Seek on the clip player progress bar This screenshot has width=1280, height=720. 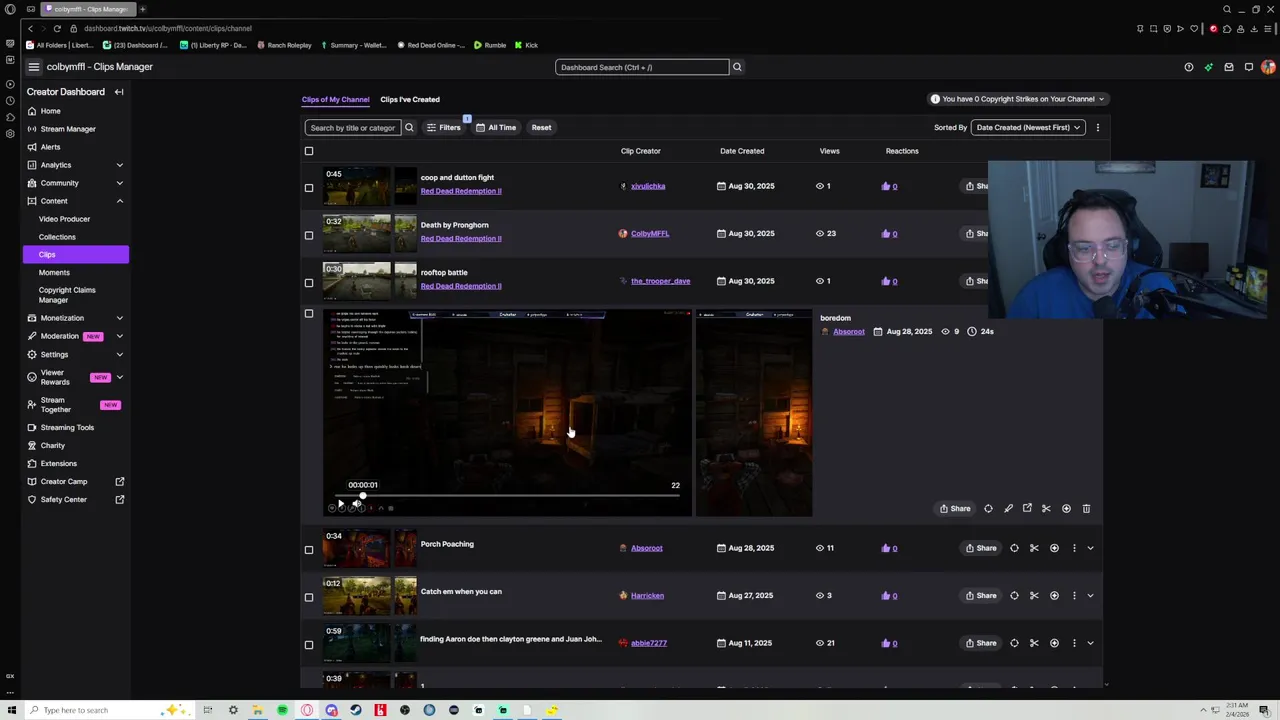507,496
